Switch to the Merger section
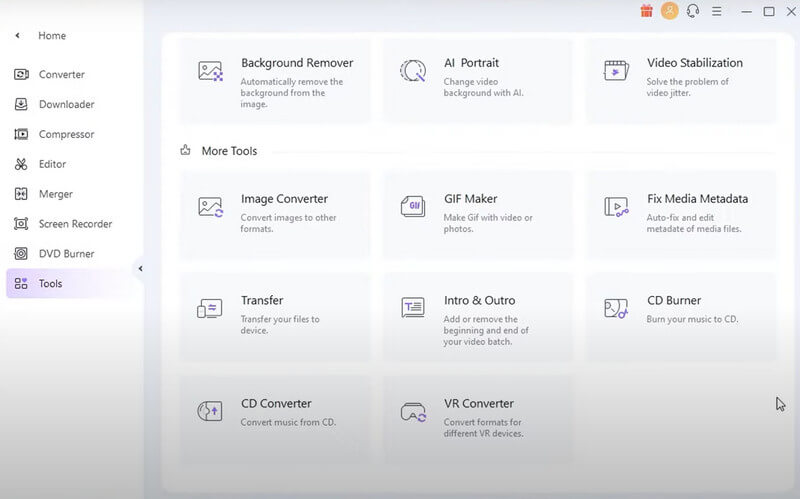The height and width of the screenshot is (499, 800). pyautogui.click(x=55, y=194)
